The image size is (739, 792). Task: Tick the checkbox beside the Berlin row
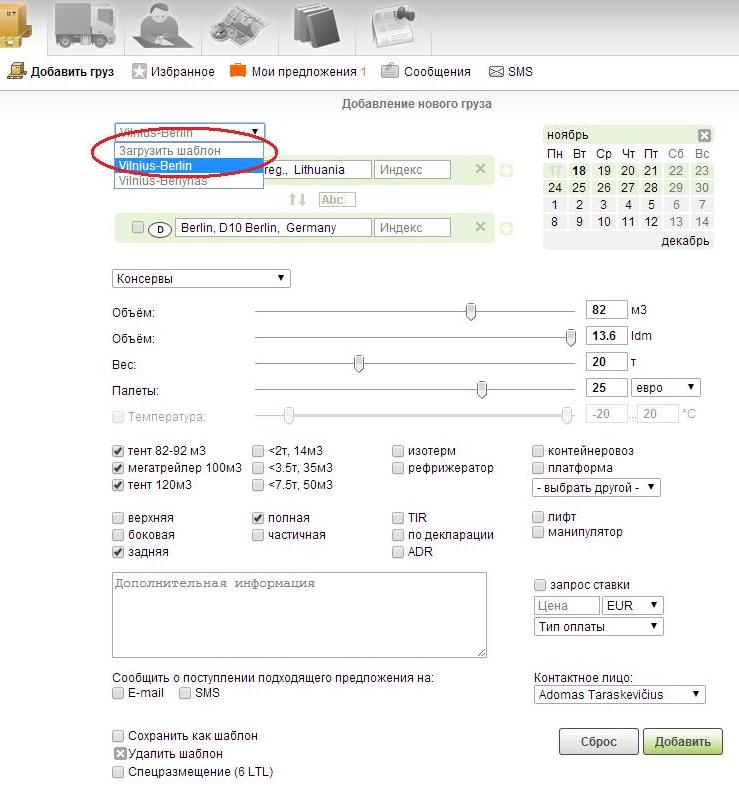[137, 227]
